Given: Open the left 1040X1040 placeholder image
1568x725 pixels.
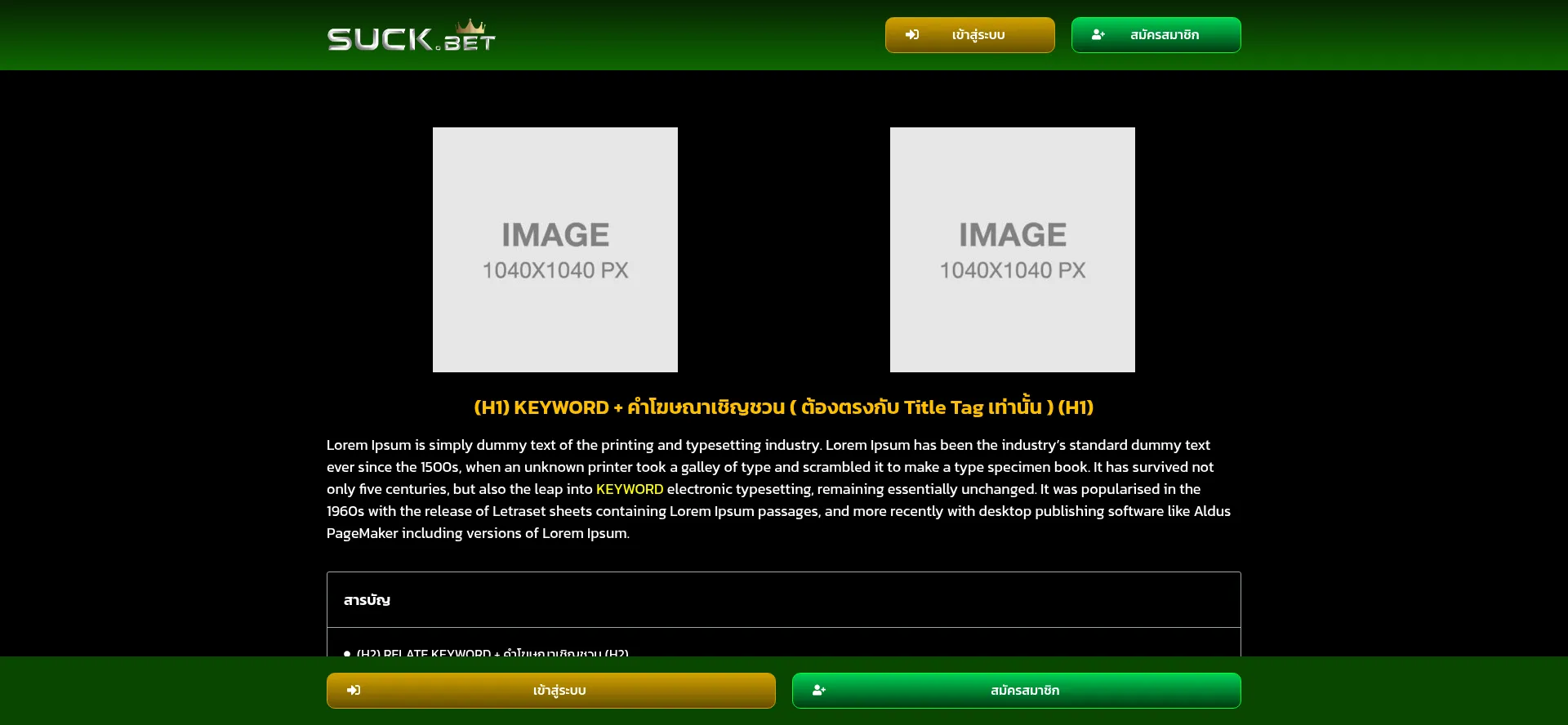Looking at the screenshot, I should tap(555, 250).
